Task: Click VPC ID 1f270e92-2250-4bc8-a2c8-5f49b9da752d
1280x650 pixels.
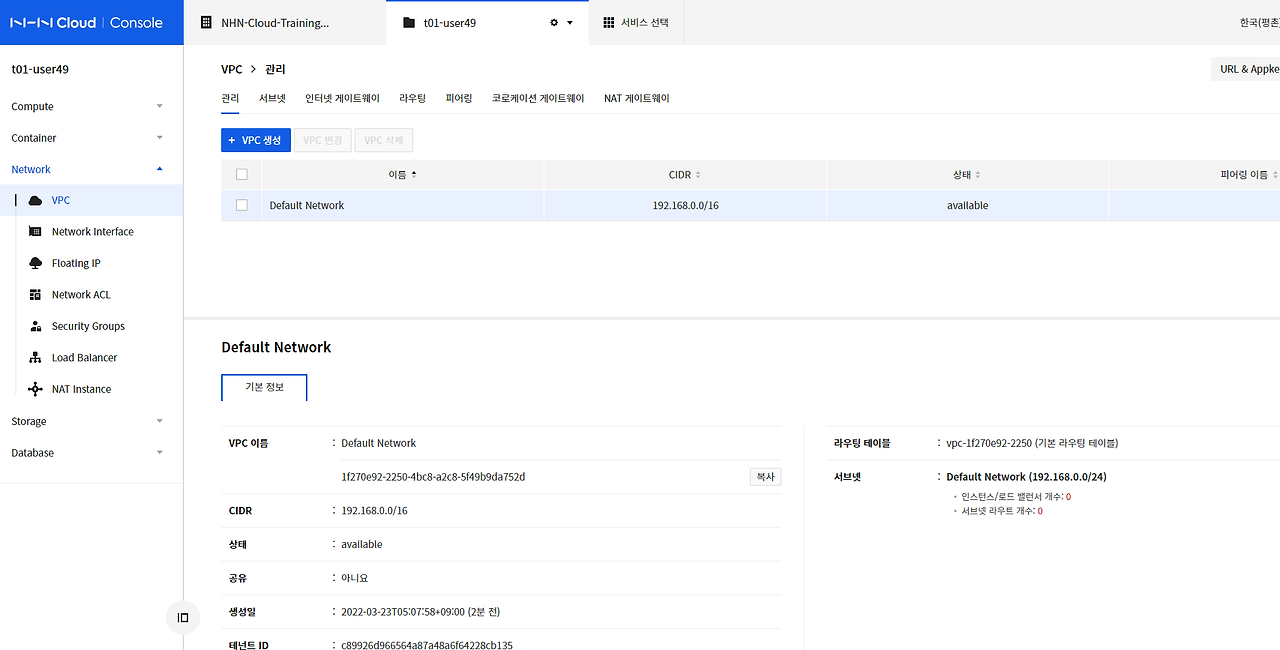Action: (433, 477)
